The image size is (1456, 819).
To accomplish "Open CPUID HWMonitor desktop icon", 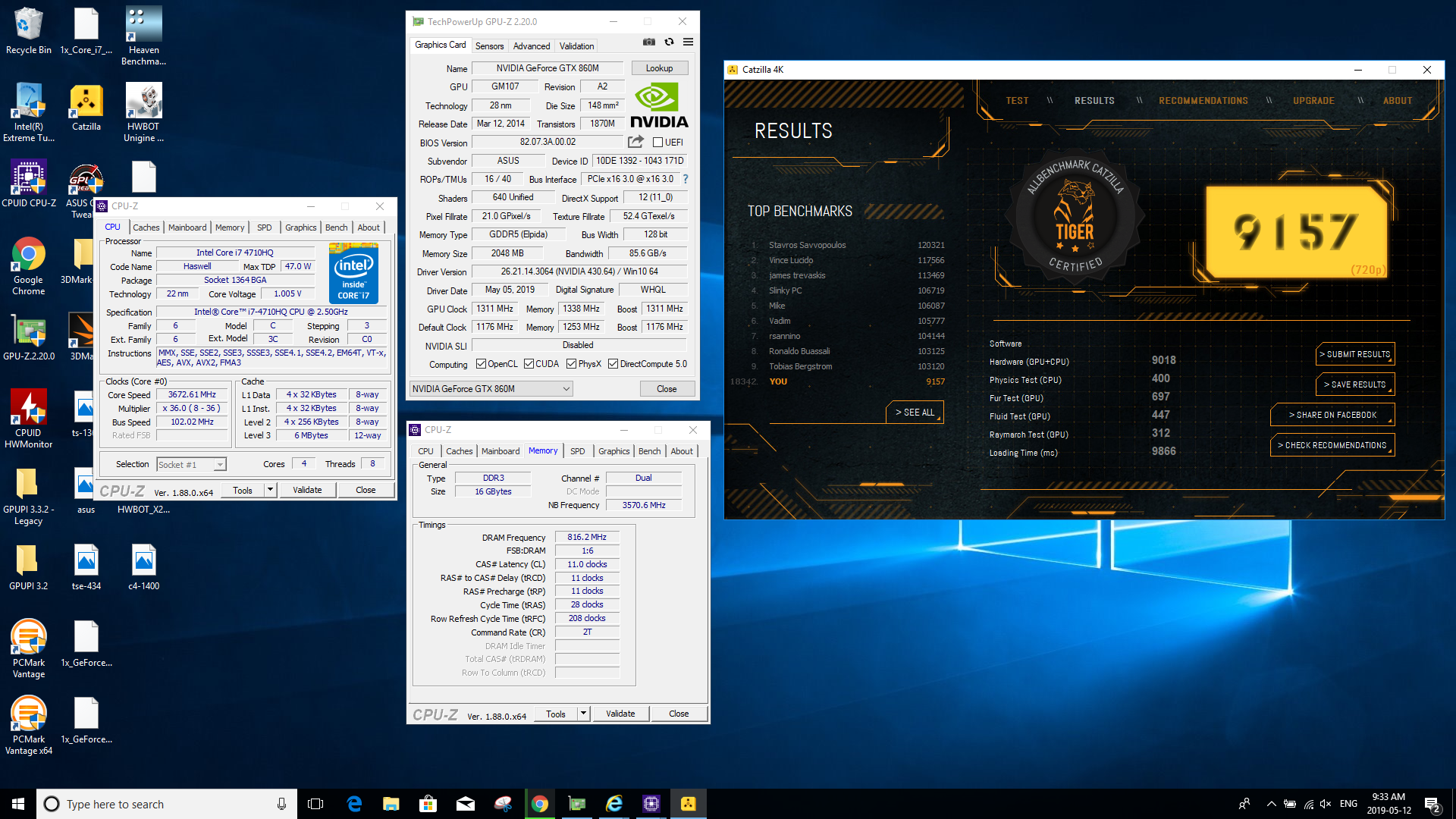I will pos(28,419).
